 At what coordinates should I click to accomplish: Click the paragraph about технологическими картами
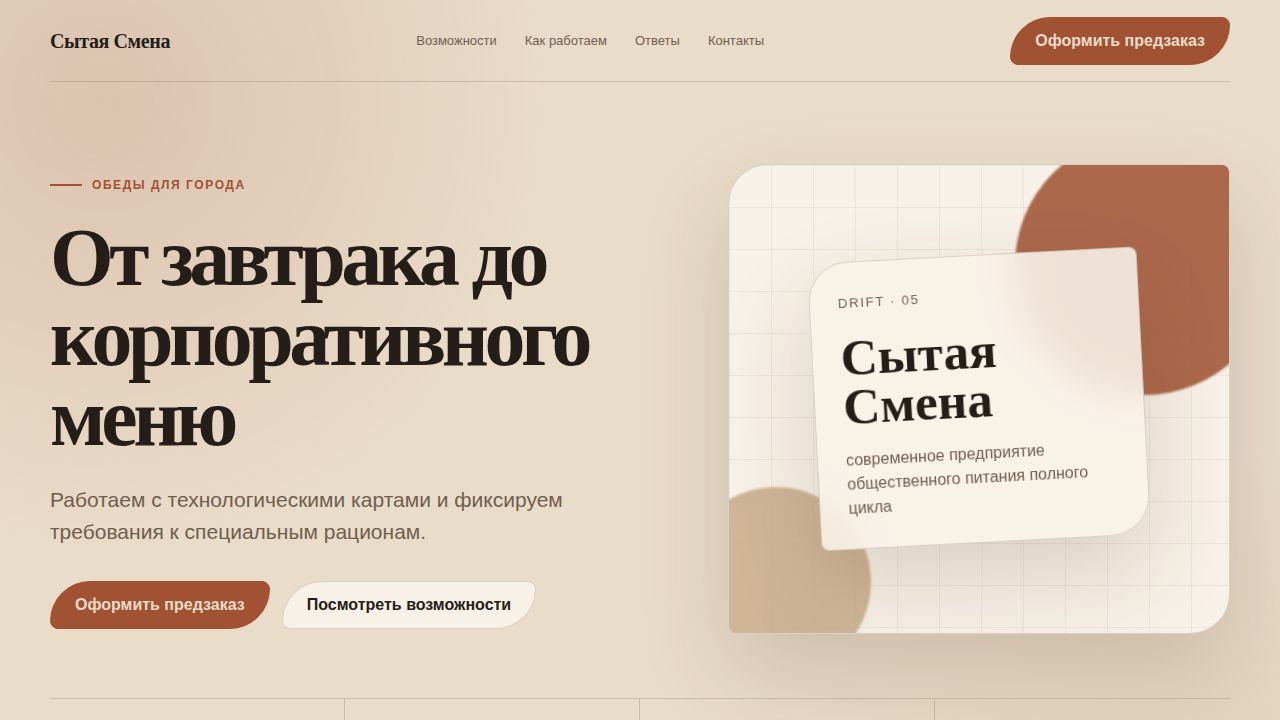[x=306, y=516]
